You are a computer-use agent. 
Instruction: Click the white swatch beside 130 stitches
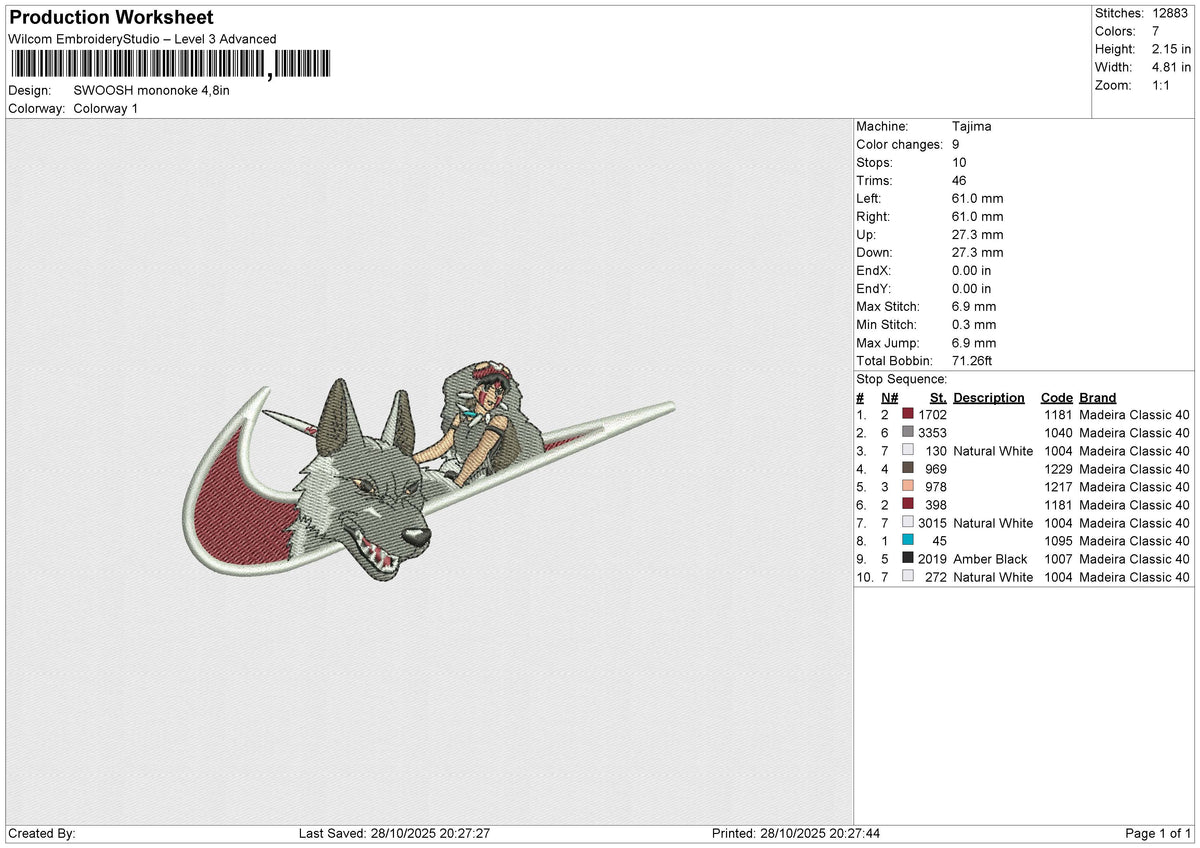907,451
